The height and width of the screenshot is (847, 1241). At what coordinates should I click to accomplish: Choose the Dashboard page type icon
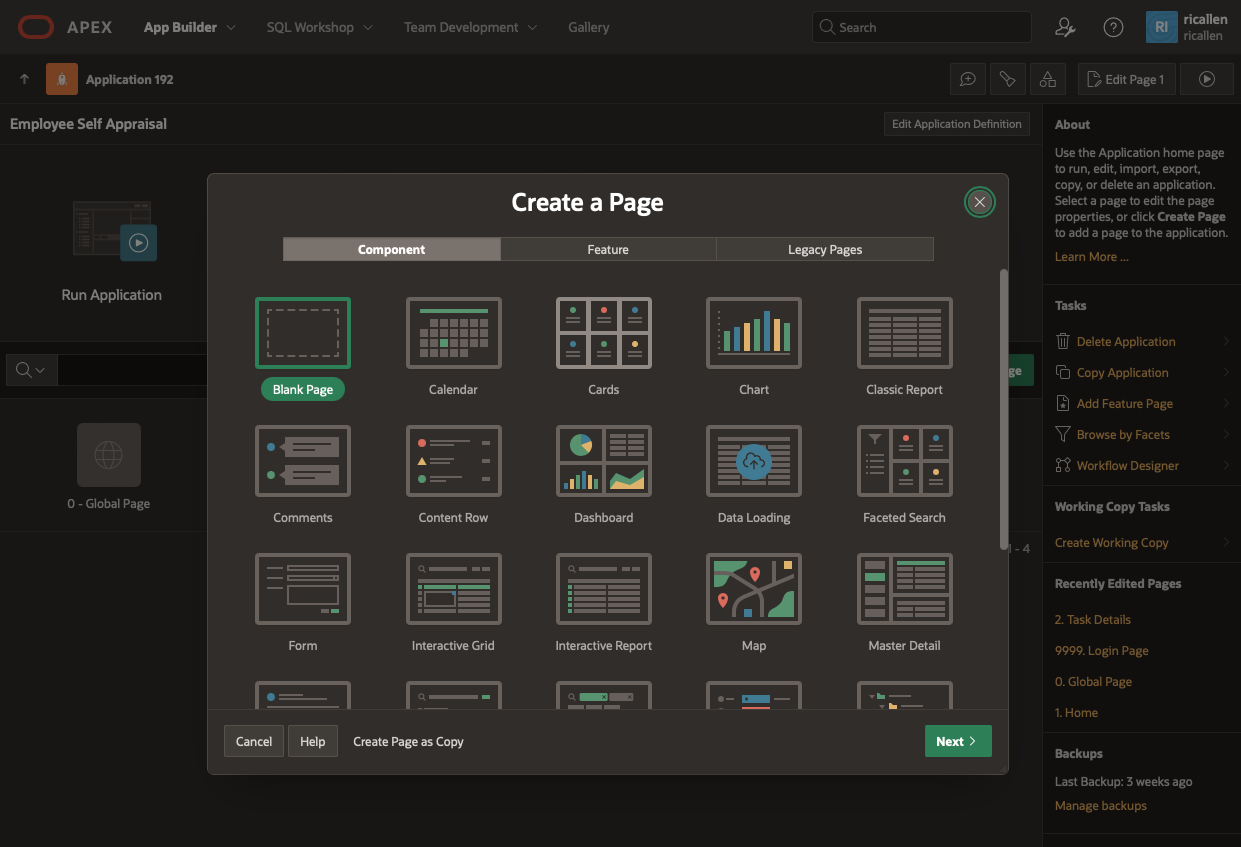pyautogui.click(x=604, y=461)
